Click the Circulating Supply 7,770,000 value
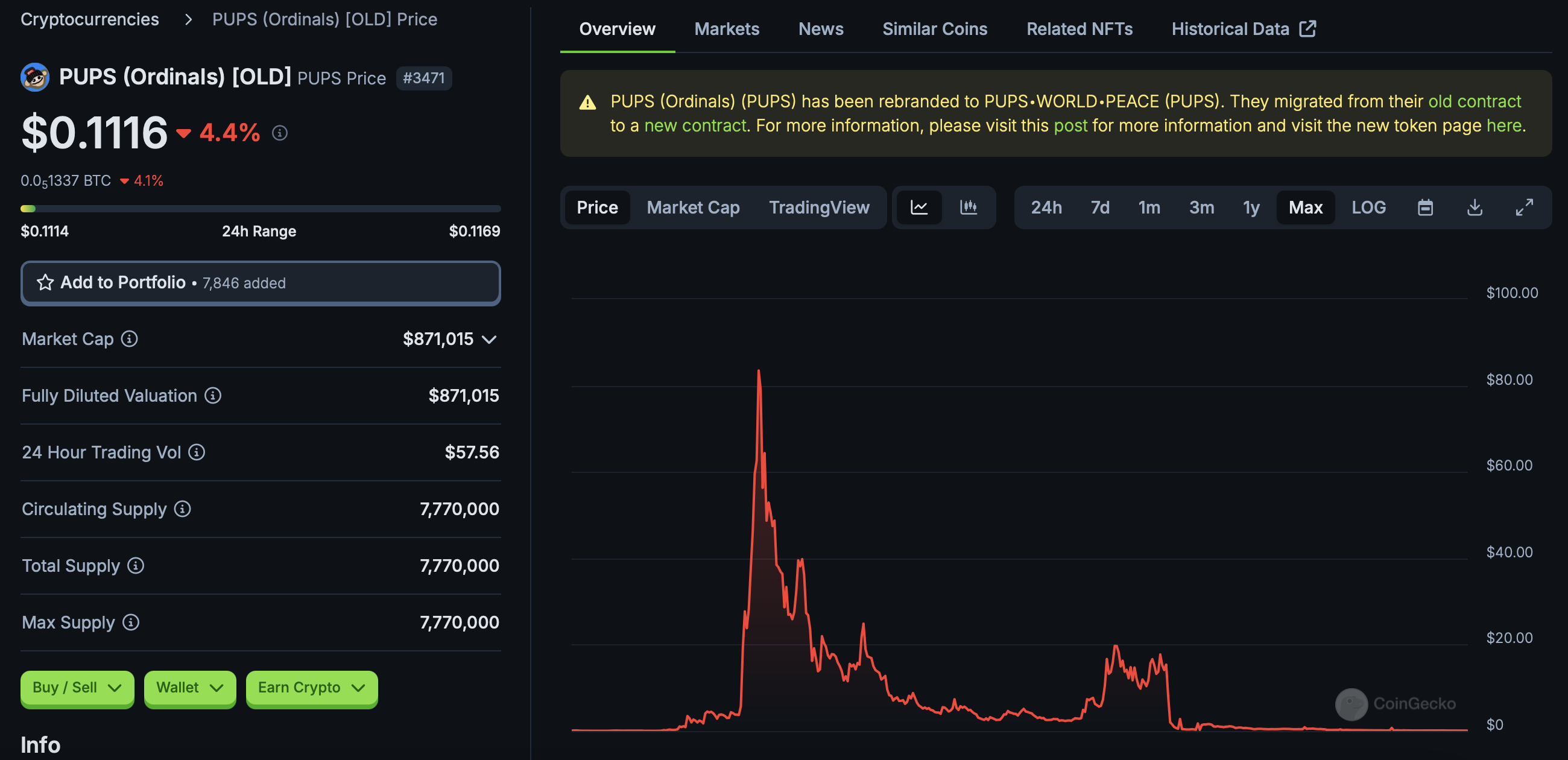The height and width of the screenshot is (760, 1568). click(459, 508)
